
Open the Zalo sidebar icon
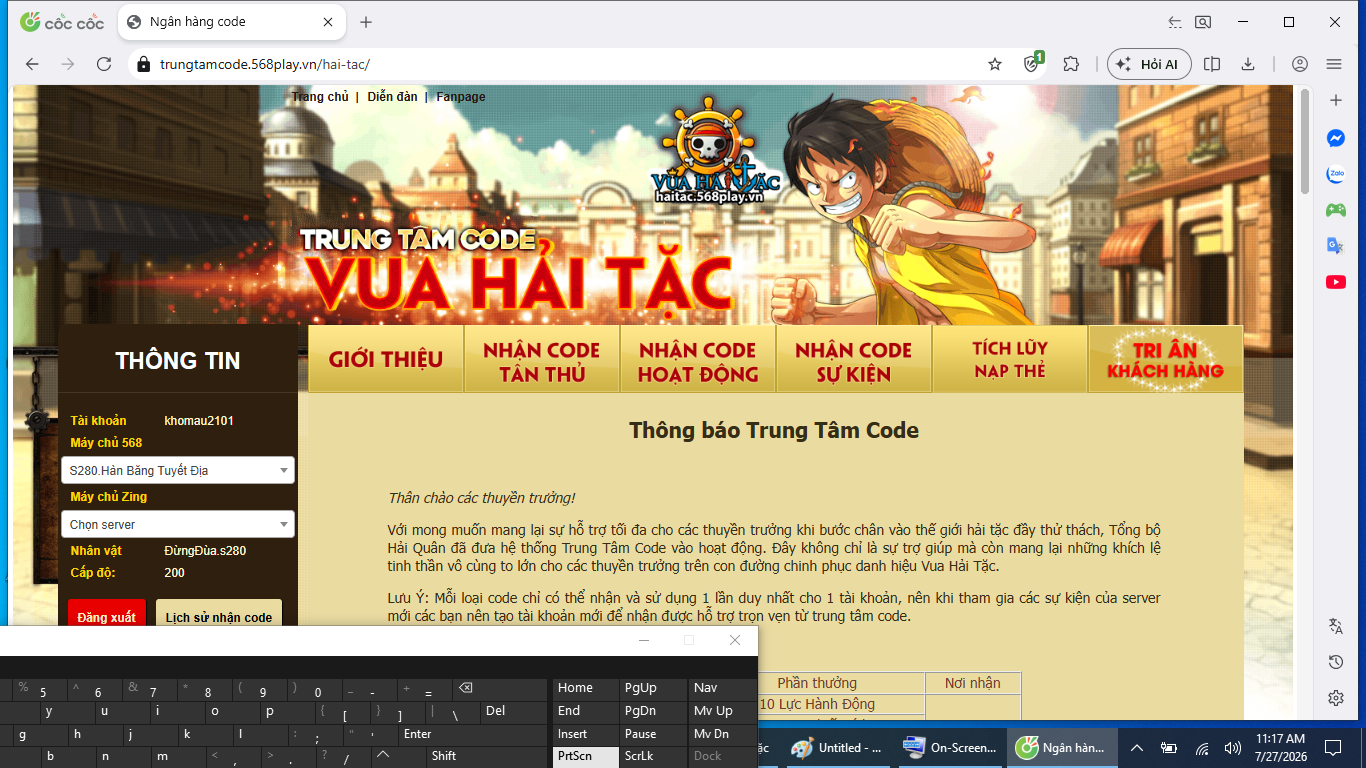point(1335,174)
